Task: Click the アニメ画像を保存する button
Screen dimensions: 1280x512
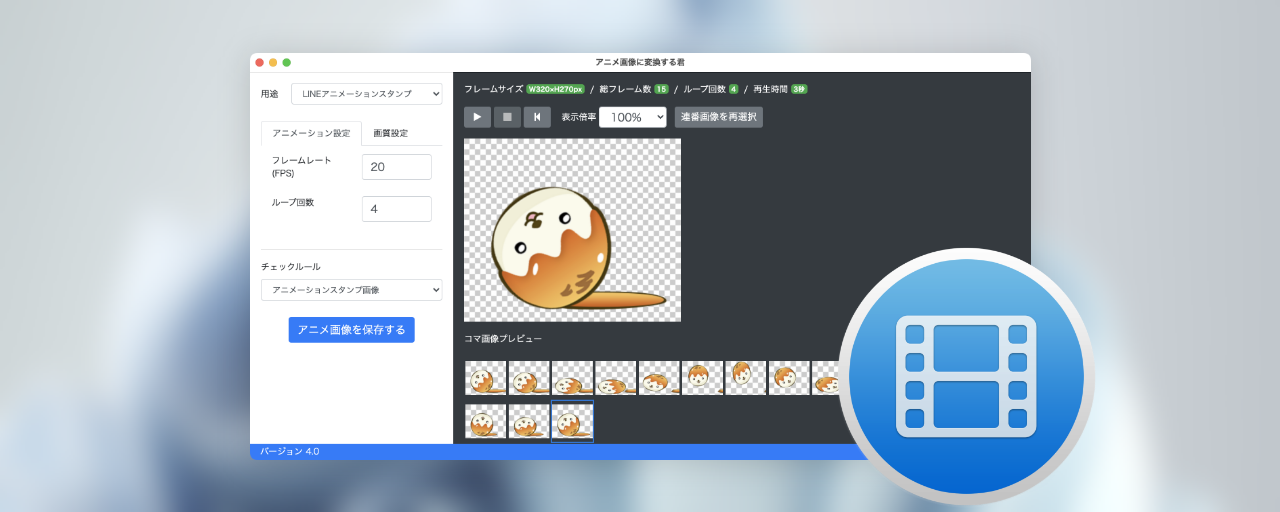Action: [x=351, y=330]
